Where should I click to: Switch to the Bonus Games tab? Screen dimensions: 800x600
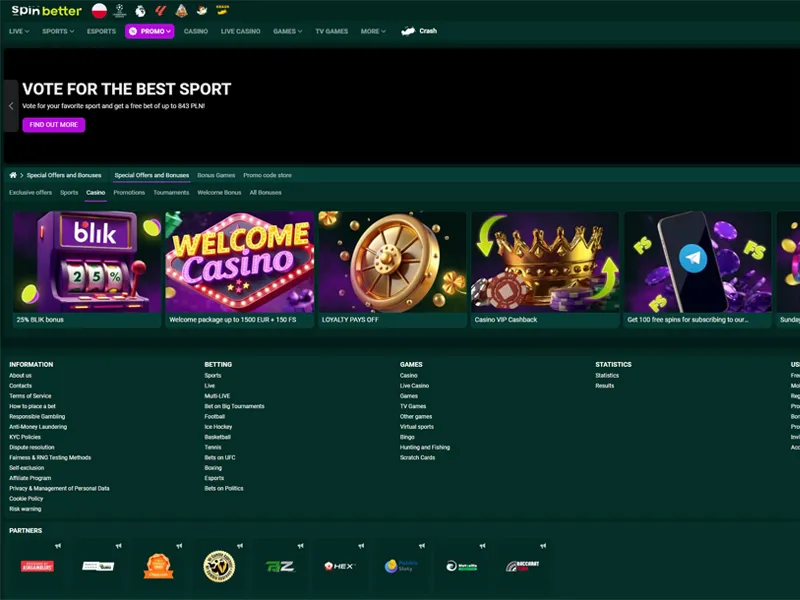pyautogui.click(x=216, y=175)
